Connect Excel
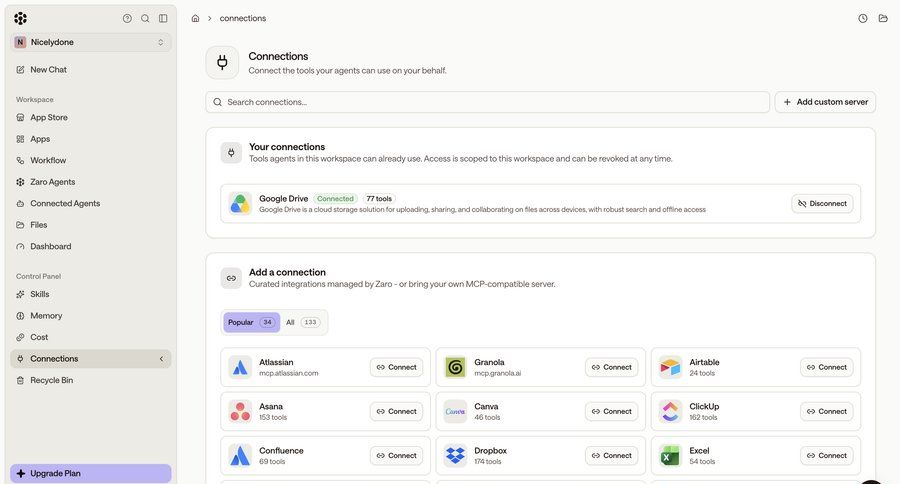 coord(827,455)
